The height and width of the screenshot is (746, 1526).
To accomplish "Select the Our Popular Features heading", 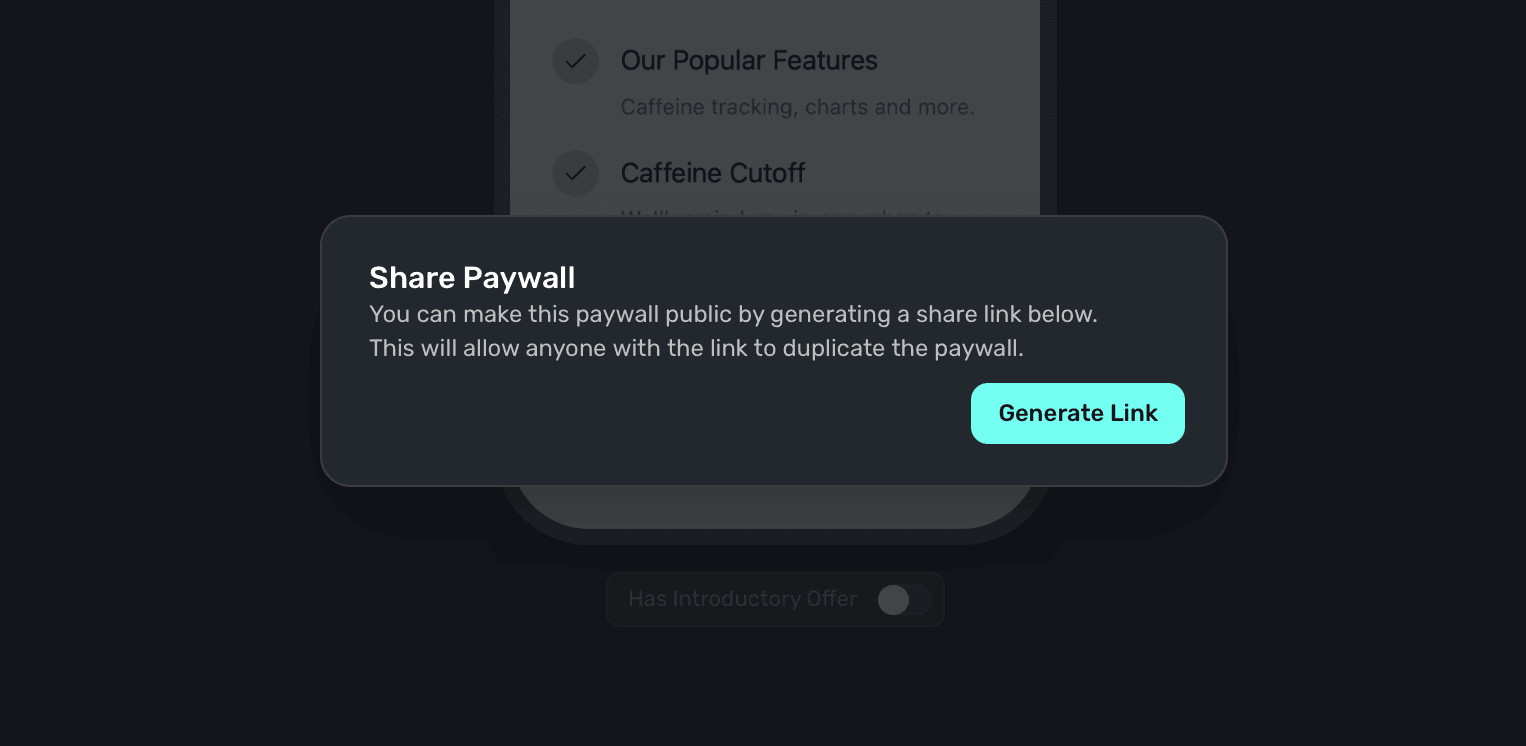I will coord(748,61).
